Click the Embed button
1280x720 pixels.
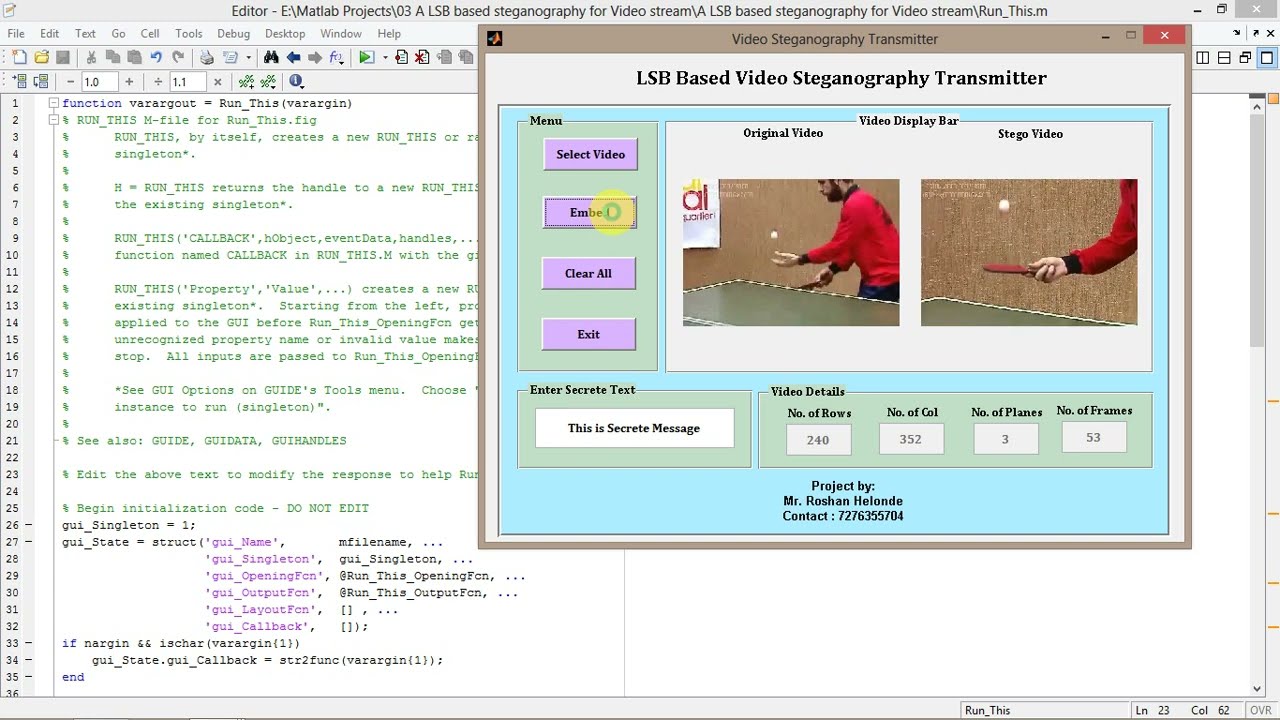pos(590,212)
